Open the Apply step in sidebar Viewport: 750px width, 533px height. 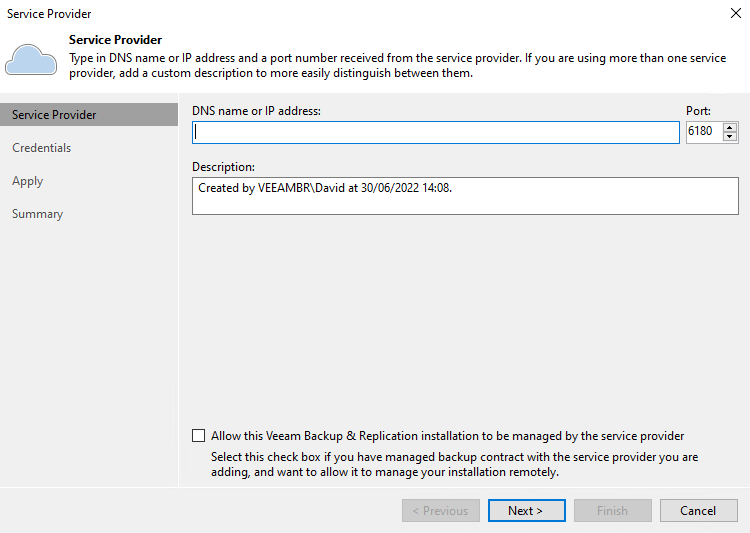coord(28,181)
